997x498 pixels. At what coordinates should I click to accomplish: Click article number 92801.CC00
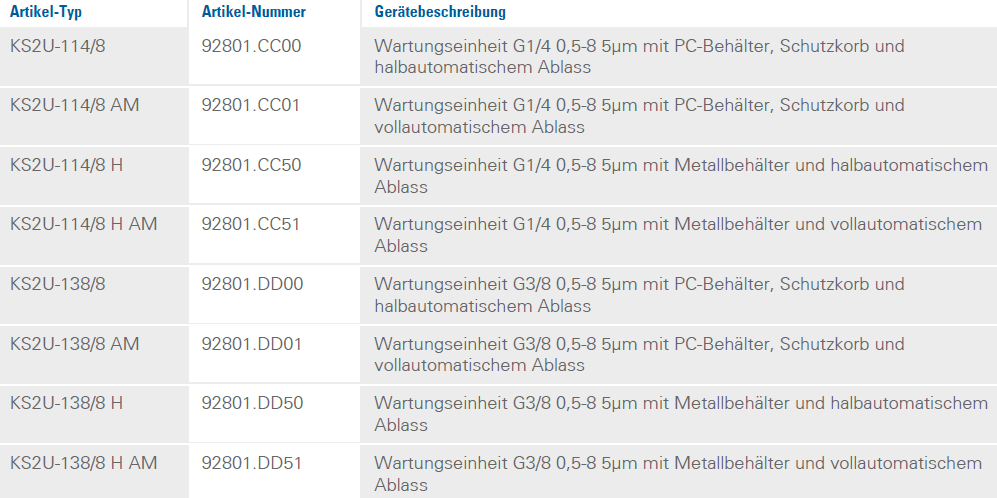[251, 46]
